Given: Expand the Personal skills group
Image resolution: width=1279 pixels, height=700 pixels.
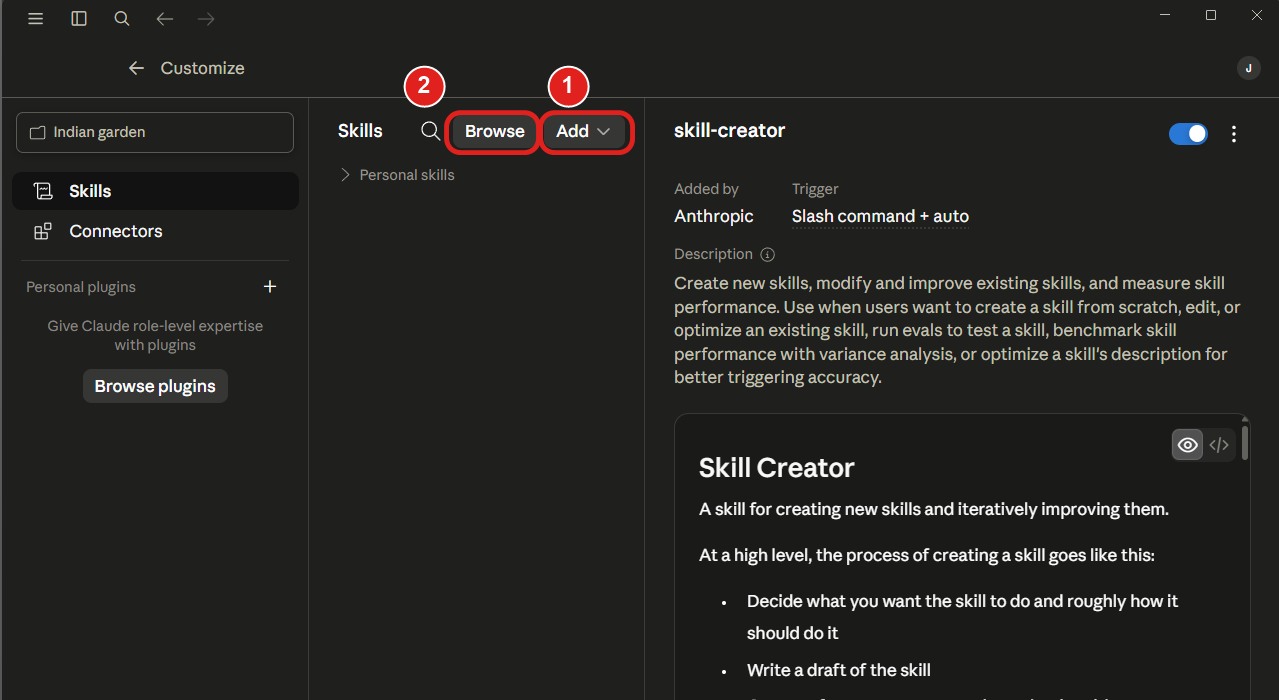Looking at the screenshot, I should [398, 175].
